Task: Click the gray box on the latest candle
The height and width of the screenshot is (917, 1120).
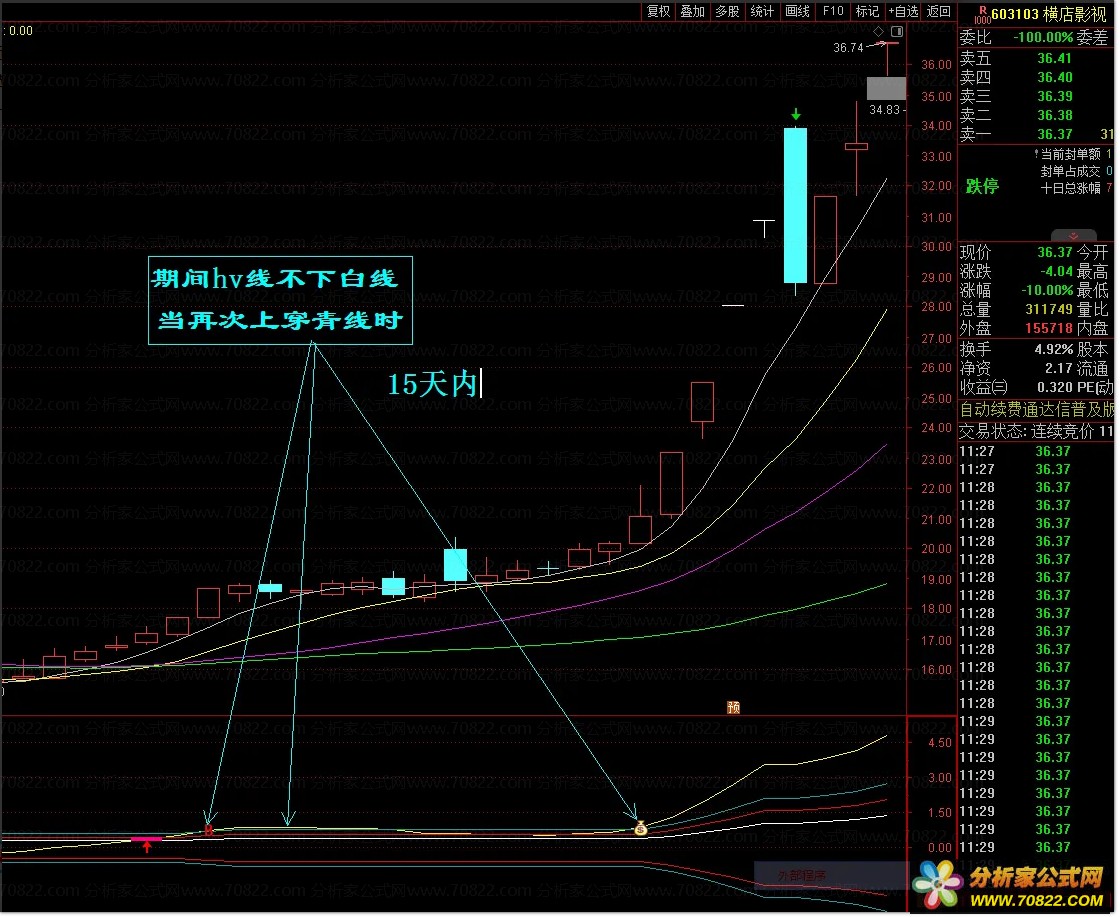Action: (886, 89)
